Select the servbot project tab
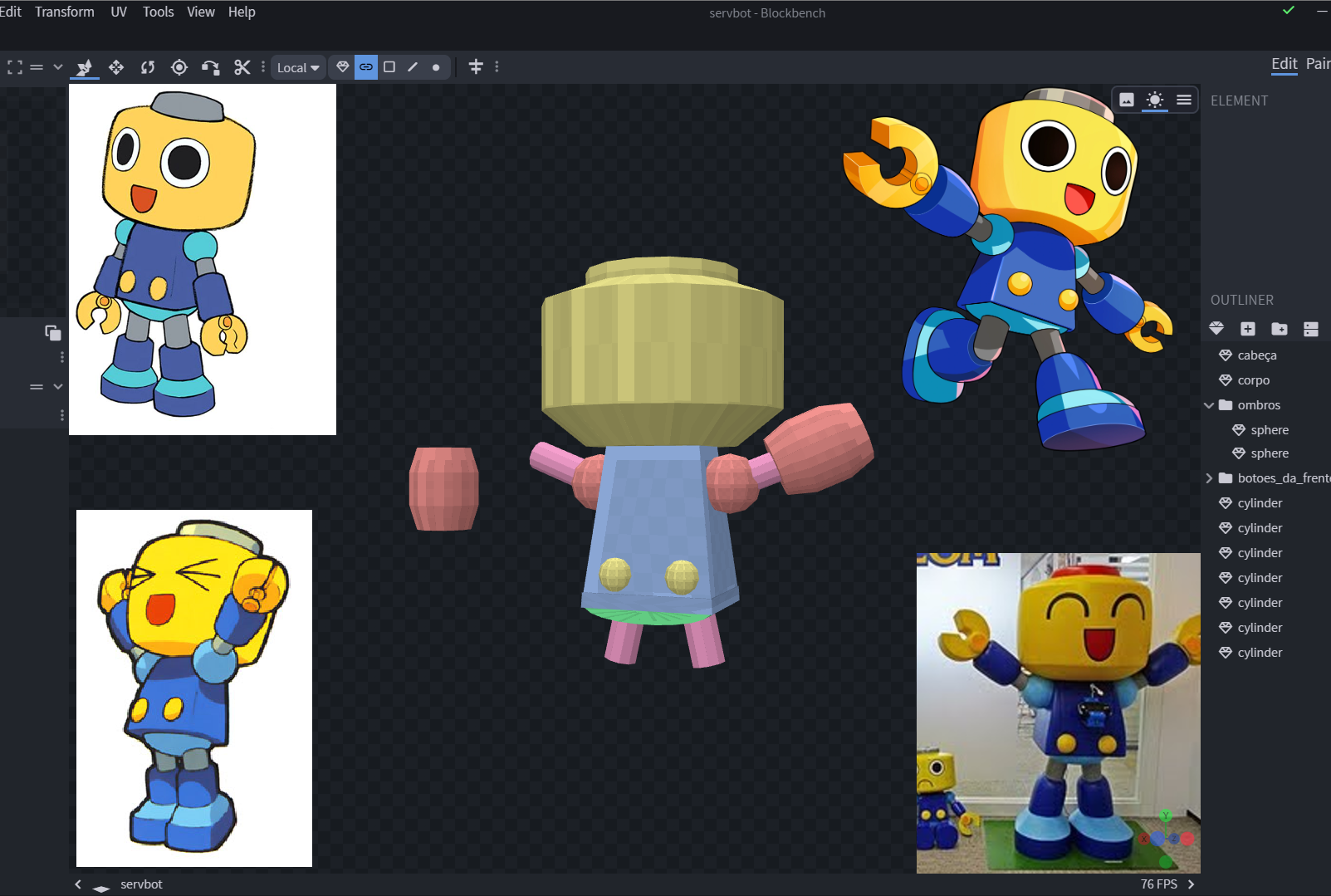 [141, 884]
